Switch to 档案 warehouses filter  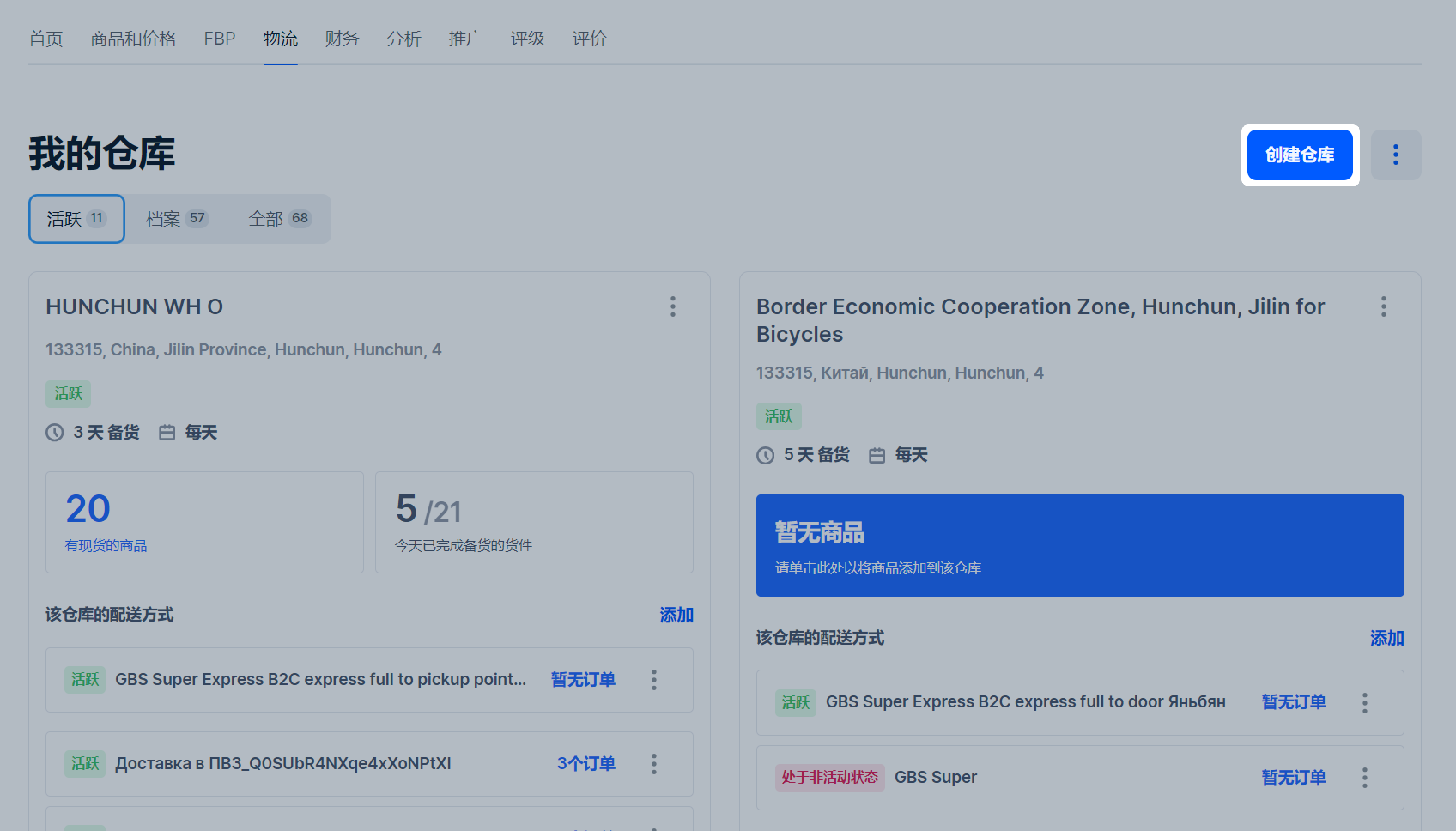click(x=176, y=218)
